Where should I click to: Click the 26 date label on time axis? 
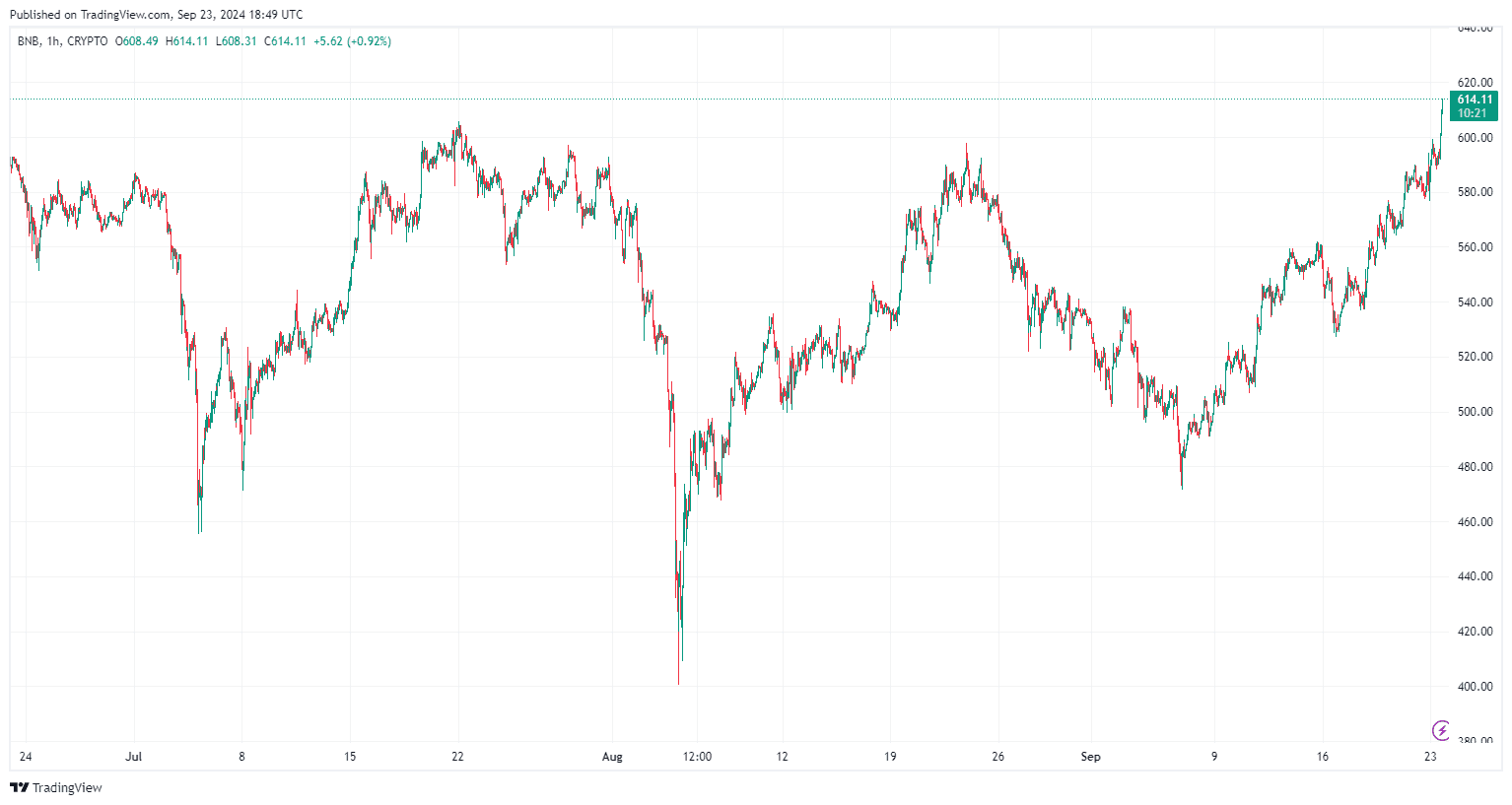[x=998, y=757]
